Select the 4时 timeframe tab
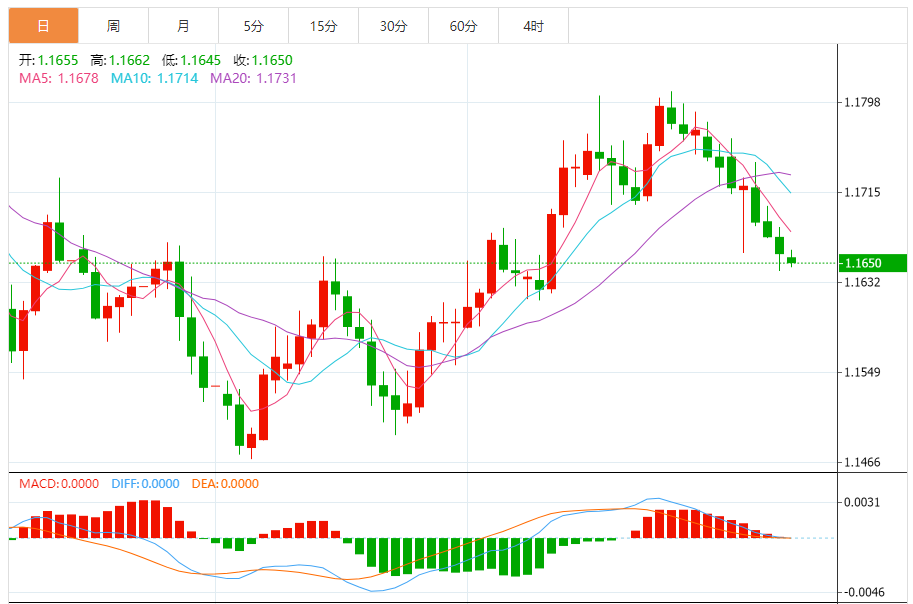The height and width of the screenshot is (604, 913). pyautogui.click(x=533, y=26)
